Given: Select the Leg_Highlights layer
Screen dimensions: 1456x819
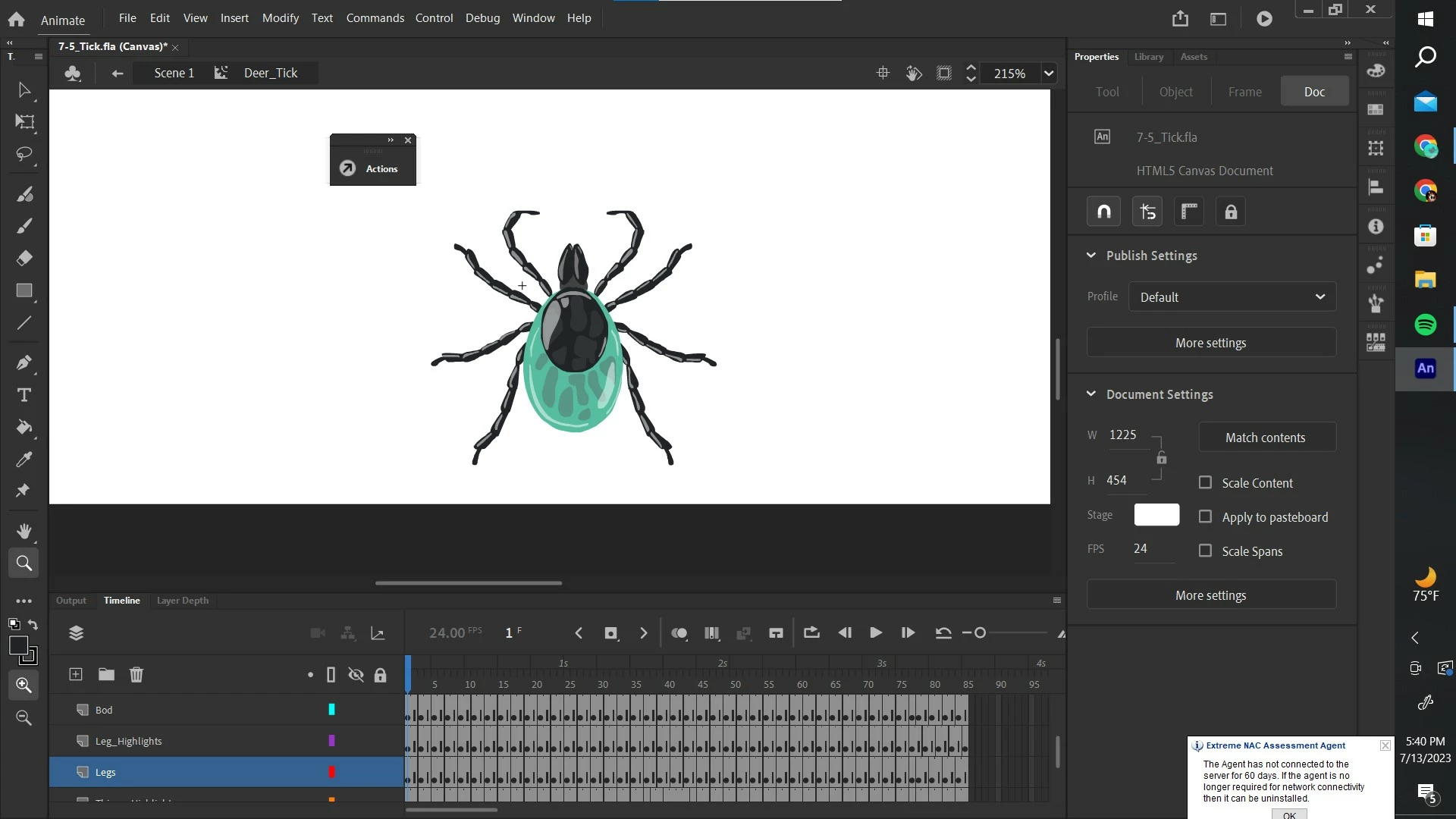Looking at the screenshot, I should point(129,741).
